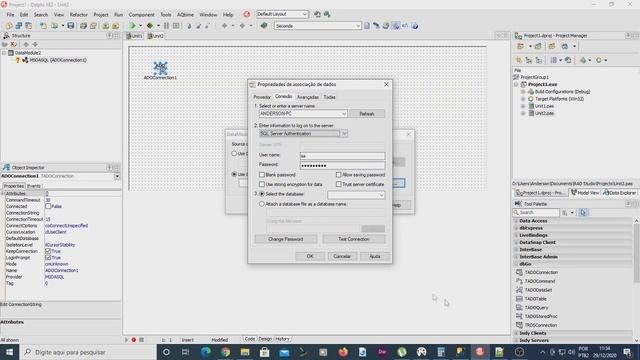The width and height of the screenshot is (640, 360).
Task: Enable Use strong encryption for data
Action: 262,184
